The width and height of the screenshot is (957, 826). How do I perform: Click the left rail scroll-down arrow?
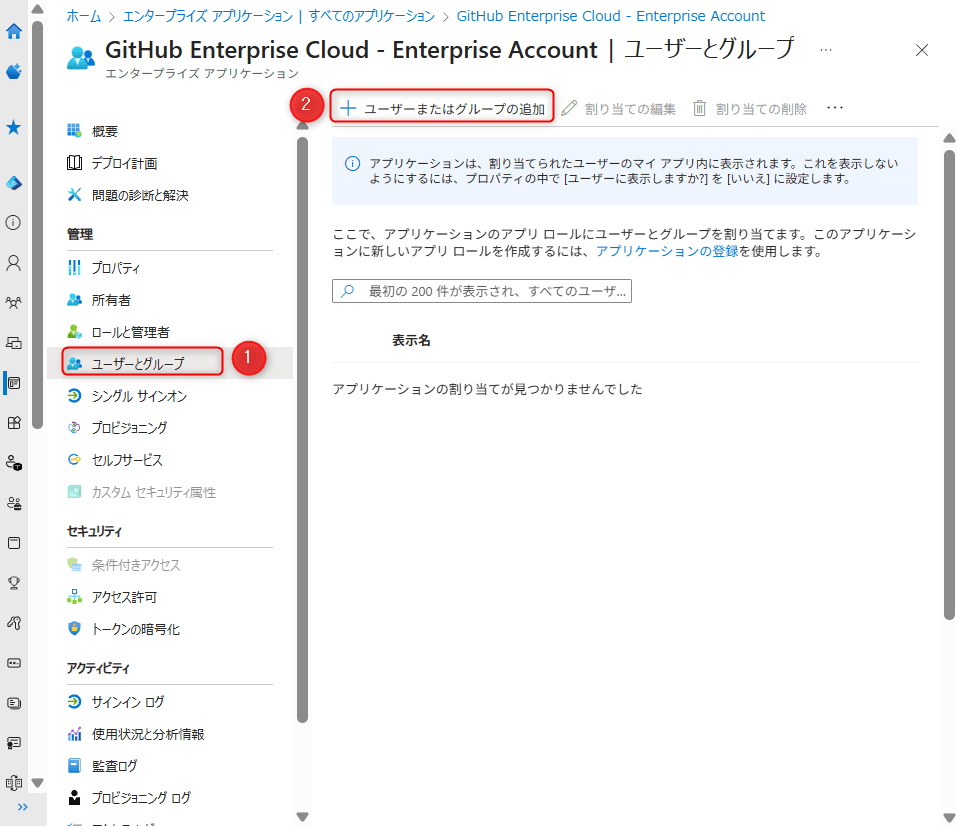37,783
